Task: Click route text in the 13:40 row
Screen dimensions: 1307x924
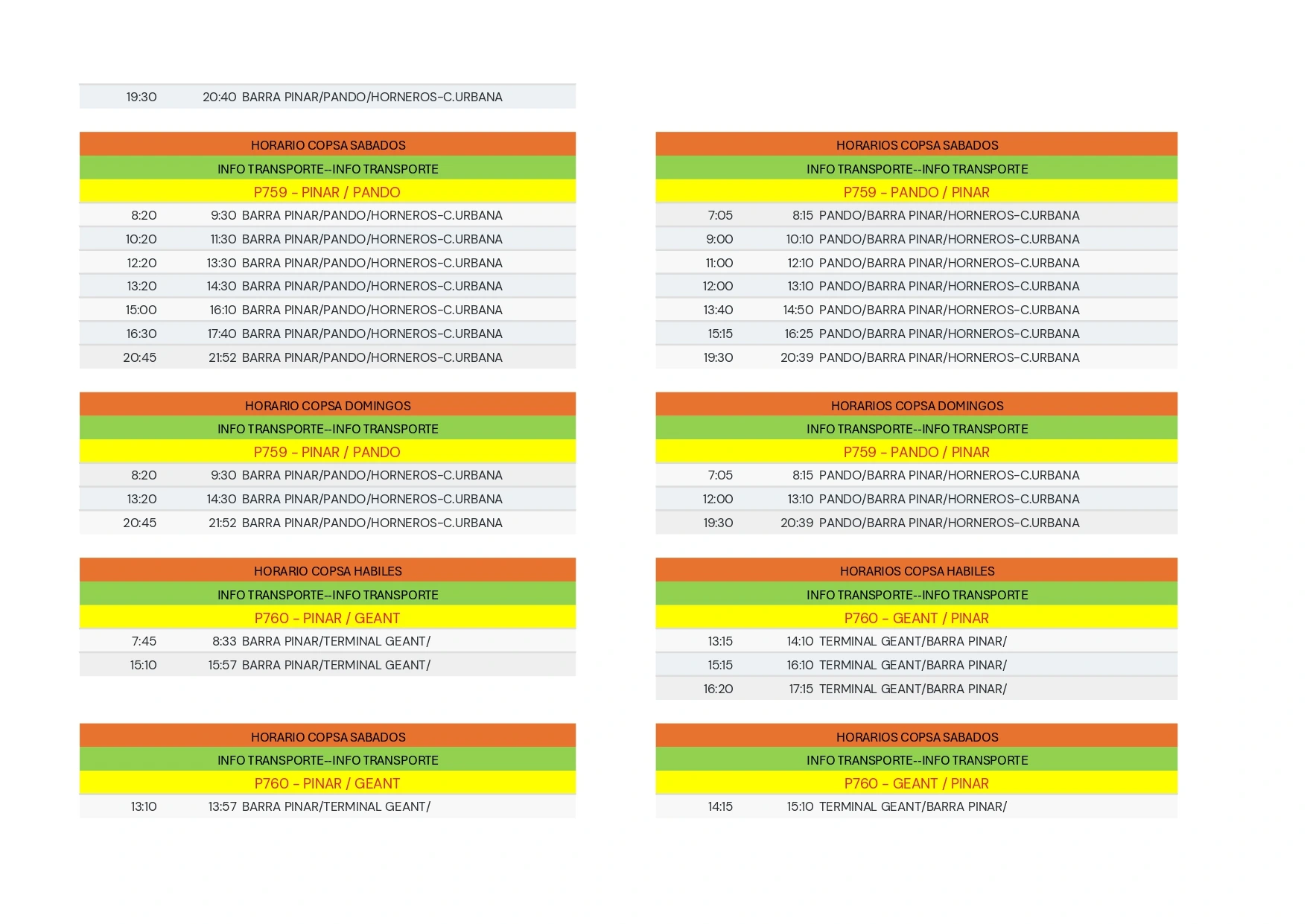Action: [x=950, y=310]
